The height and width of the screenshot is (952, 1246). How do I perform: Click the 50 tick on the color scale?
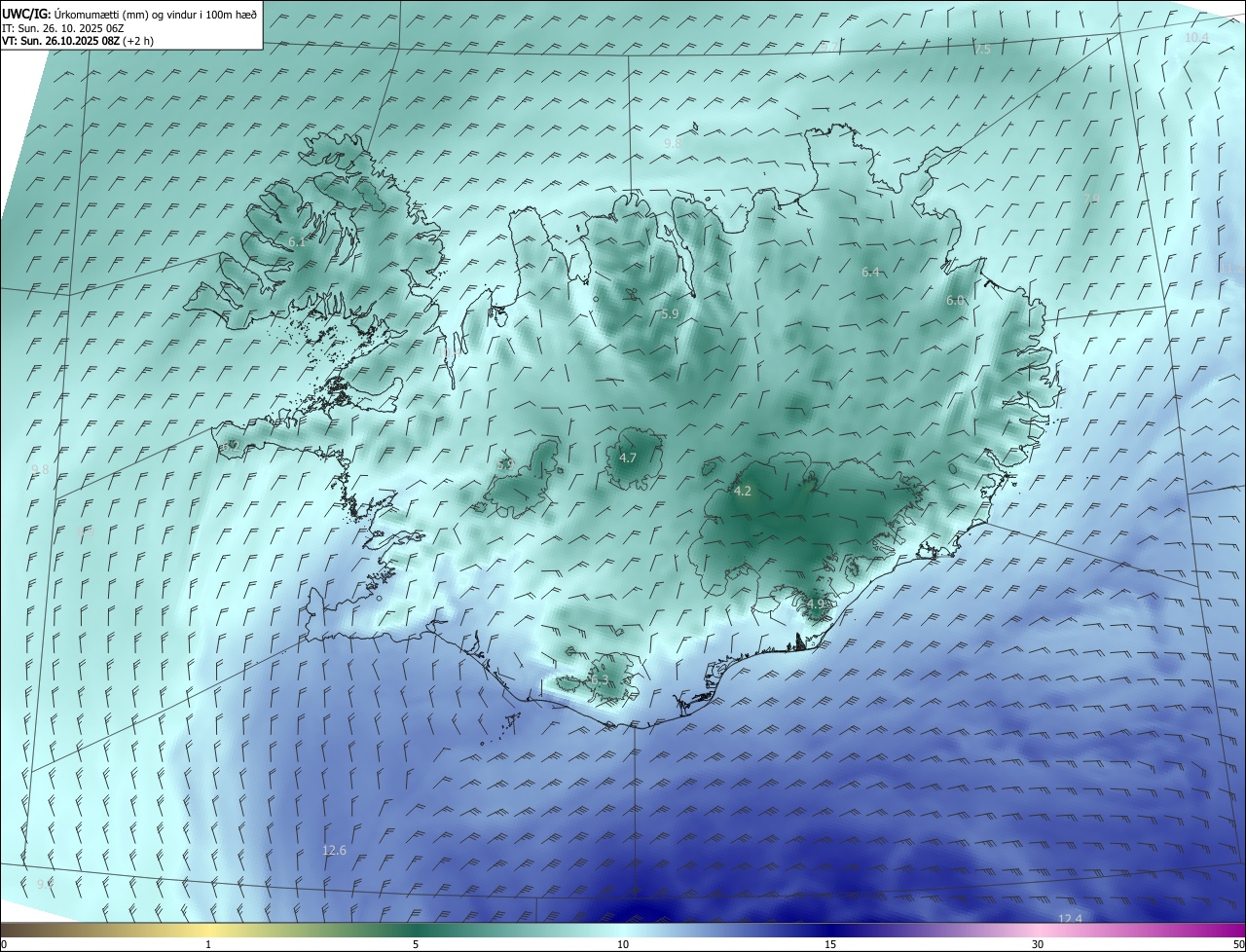point(1238,944)
